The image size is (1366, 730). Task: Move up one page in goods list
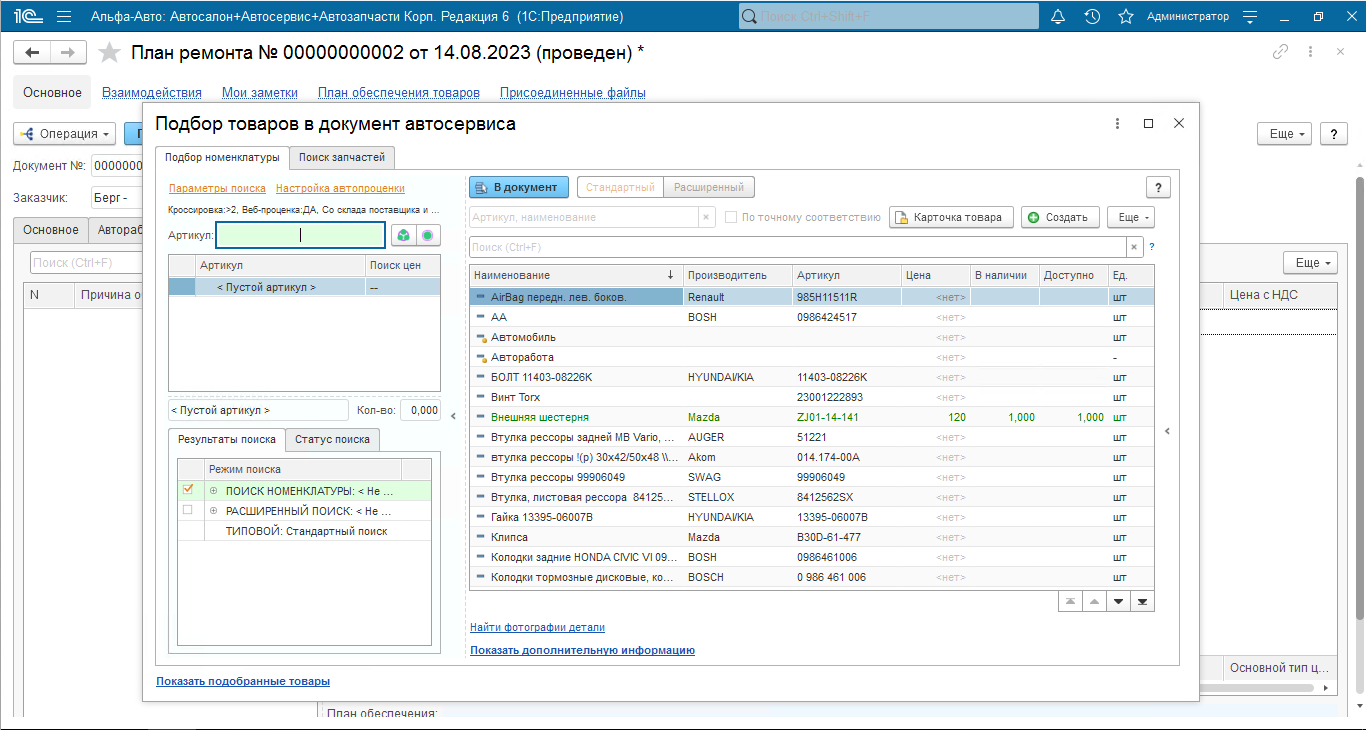point(1095,601)
